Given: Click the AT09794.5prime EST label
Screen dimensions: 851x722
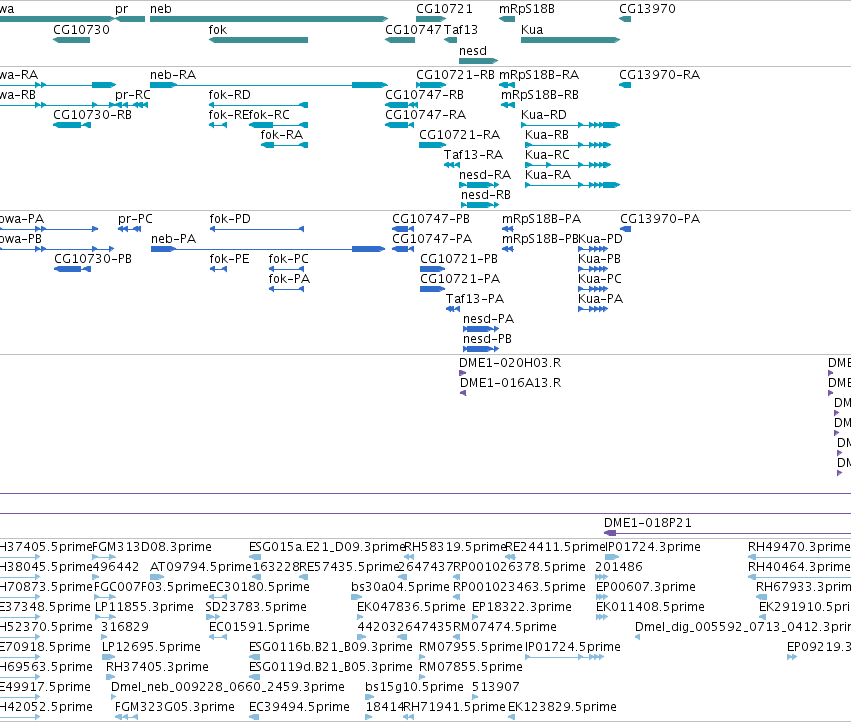Looking at the screenshot, I should click(x=201, y=567).
